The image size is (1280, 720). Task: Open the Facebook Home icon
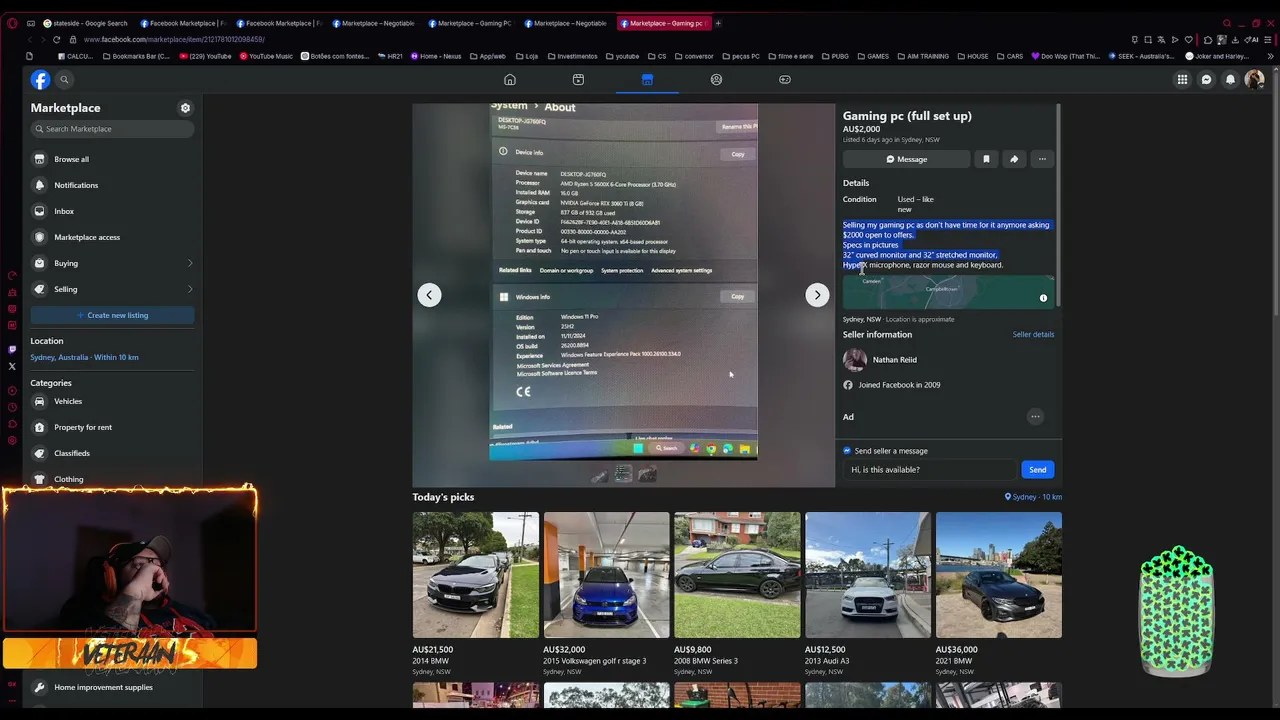(510, 79)
